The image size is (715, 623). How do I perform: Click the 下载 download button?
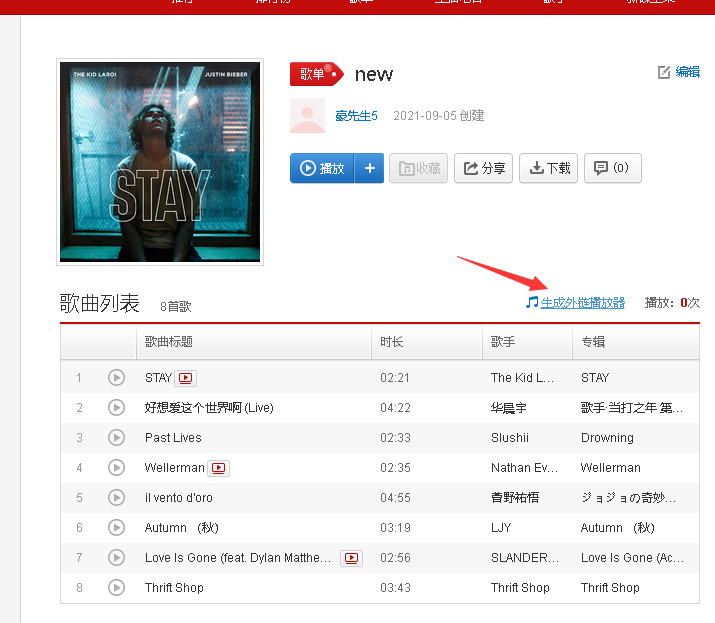(549, 168)
